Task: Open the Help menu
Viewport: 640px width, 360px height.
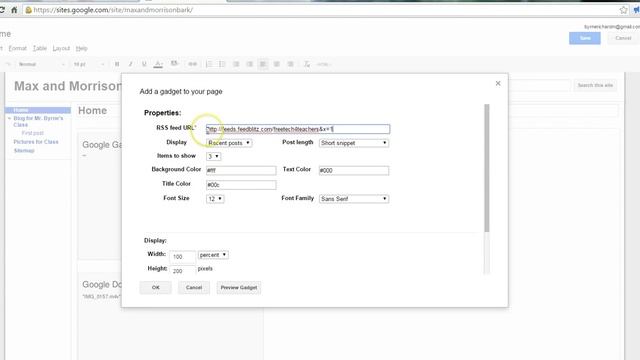Action: (x=82, y=48)
